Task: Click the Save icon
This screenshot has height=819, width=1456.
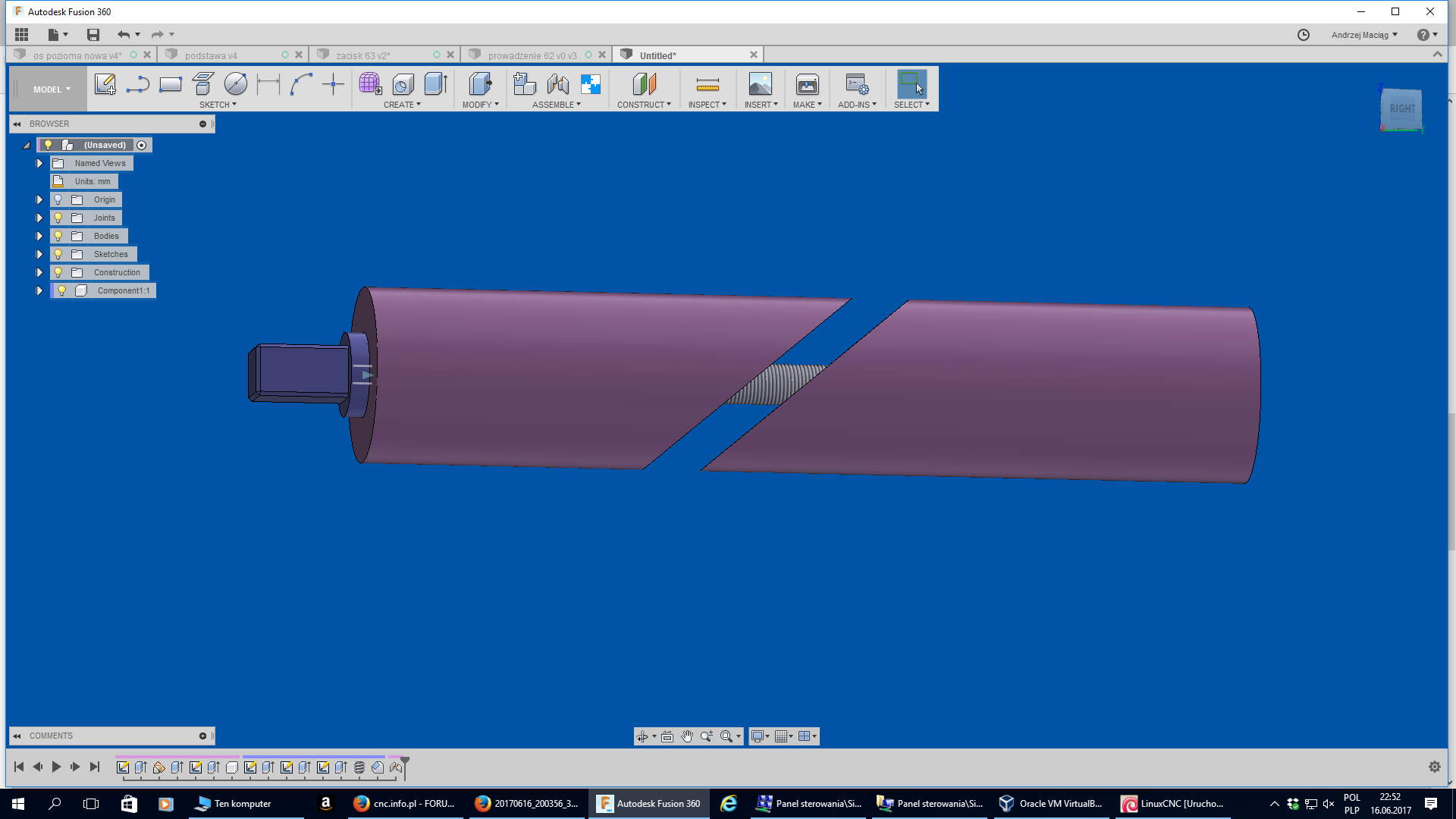Action: [93, 34]
